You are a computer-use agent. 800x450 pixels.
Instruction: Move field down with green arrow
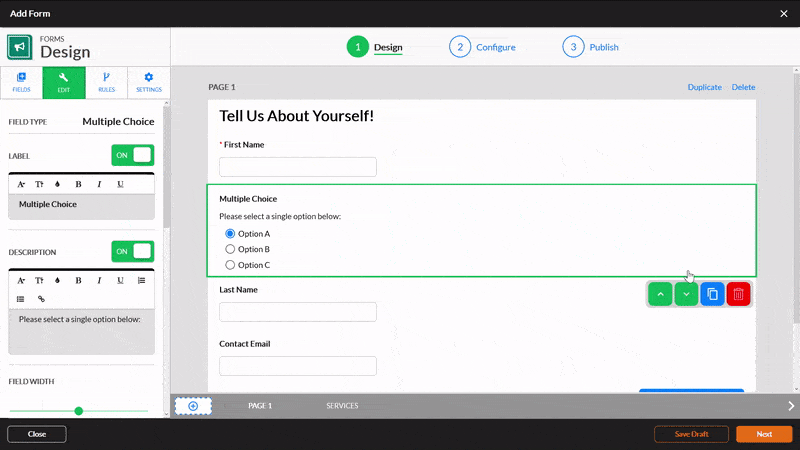[686, 294]
